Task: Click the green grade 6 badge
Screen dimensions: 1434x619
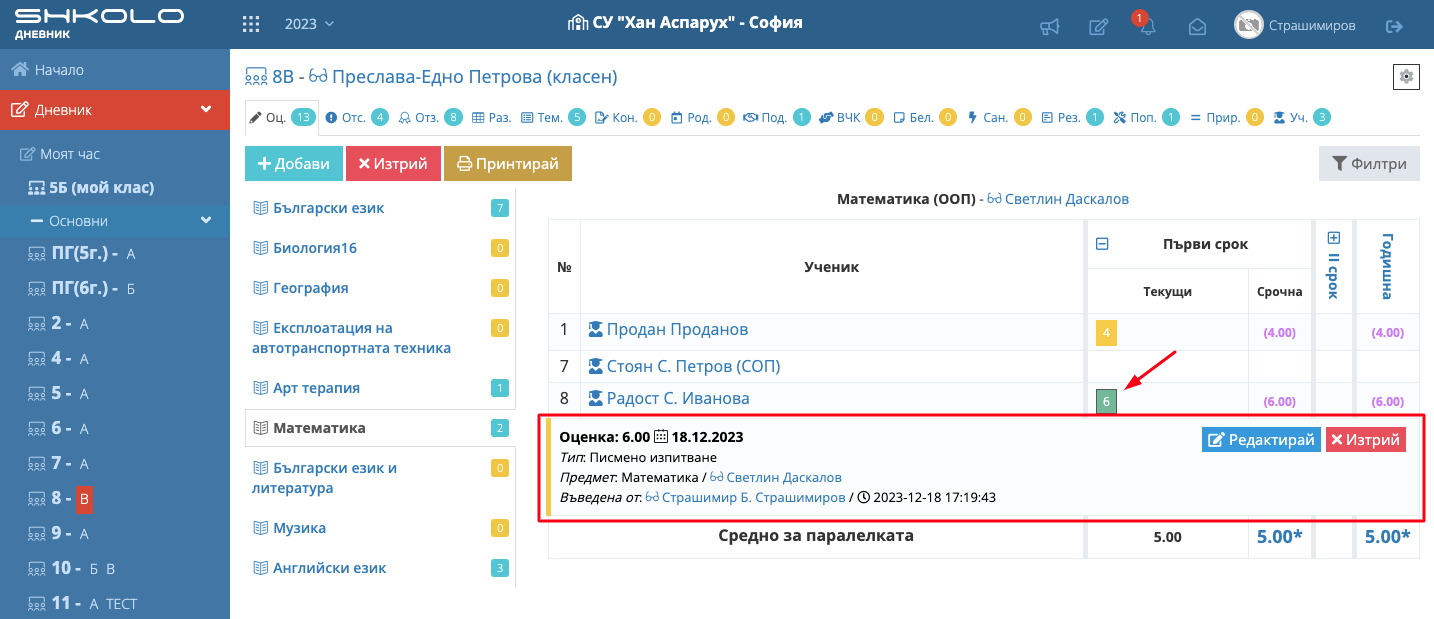Action: pos(1106,401)
